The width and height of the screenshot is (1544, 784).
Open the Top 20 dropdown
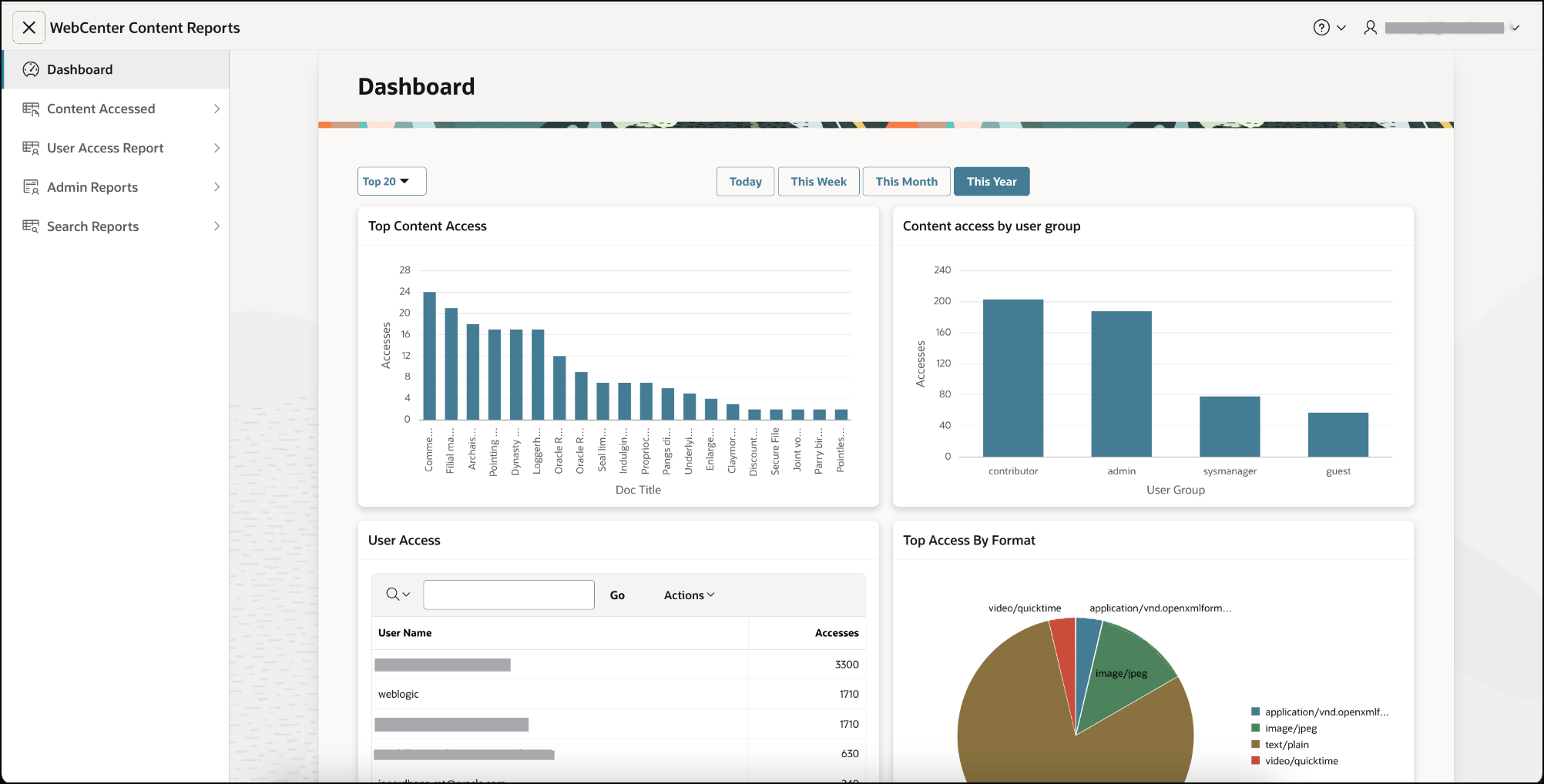[391, 182]
